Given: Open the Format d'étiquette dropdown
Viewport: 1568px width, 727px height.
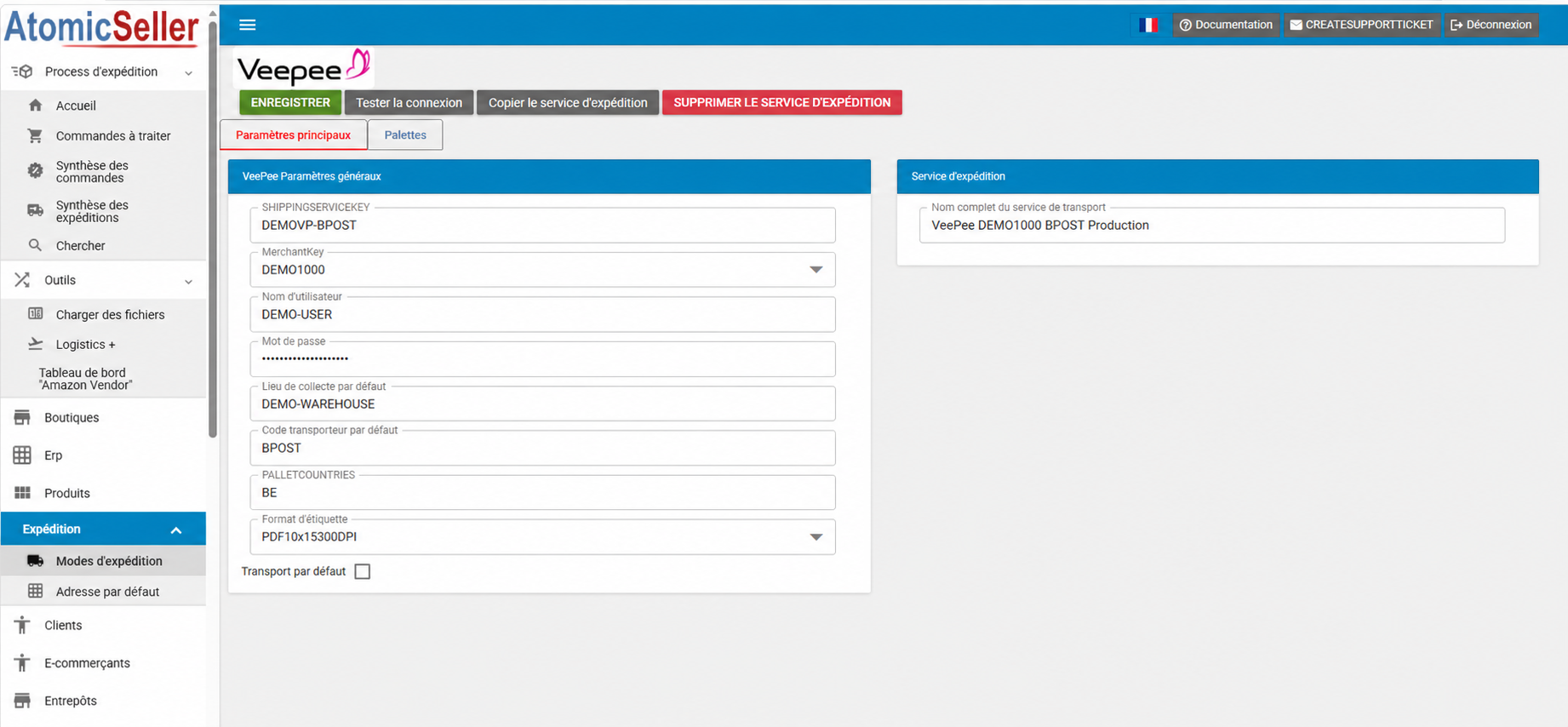Looking at the screenshot, I should (815, 537).
